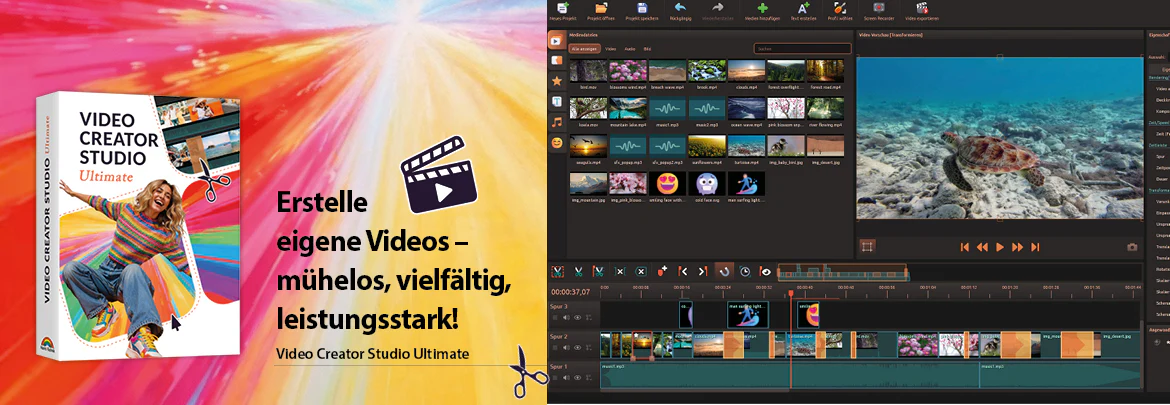The width and height of the screenshot is (1170, 405).
Task: Hide Spur 3 with its eye icon
Action: coord(578,317)
